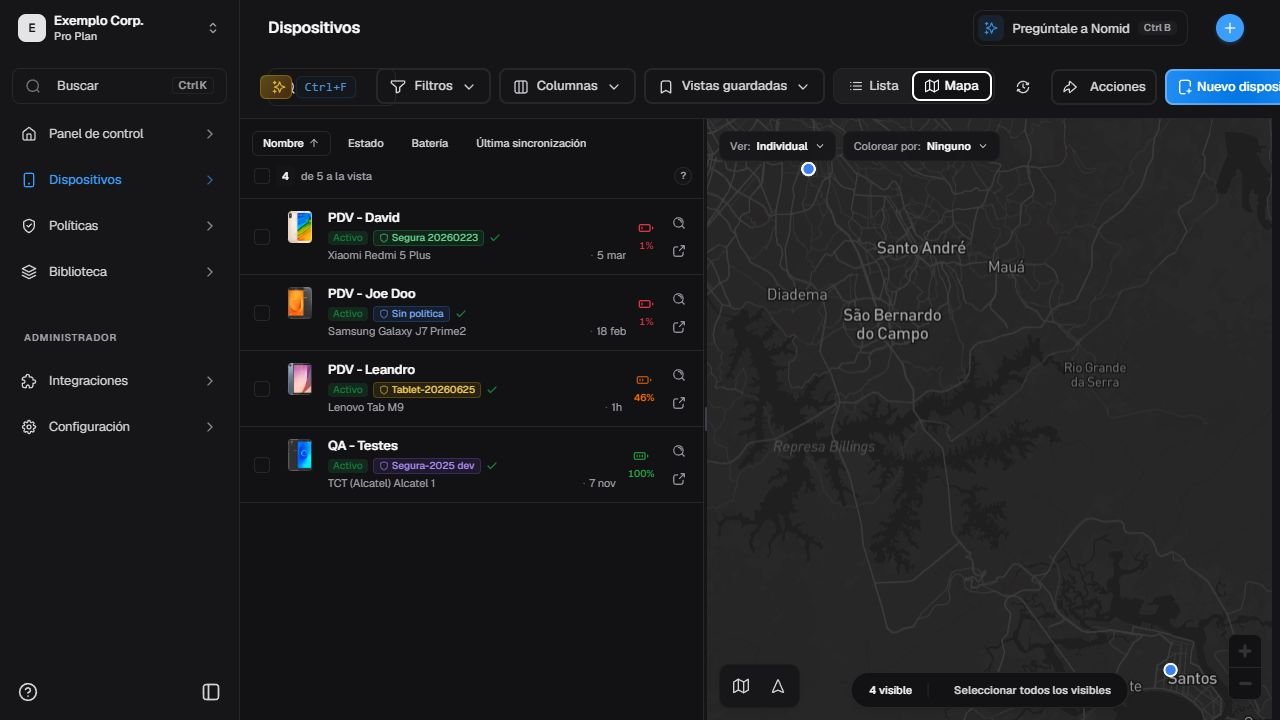Click the Pregúntale a Nomid button

pyautogui.click(x=1080, y=28)
